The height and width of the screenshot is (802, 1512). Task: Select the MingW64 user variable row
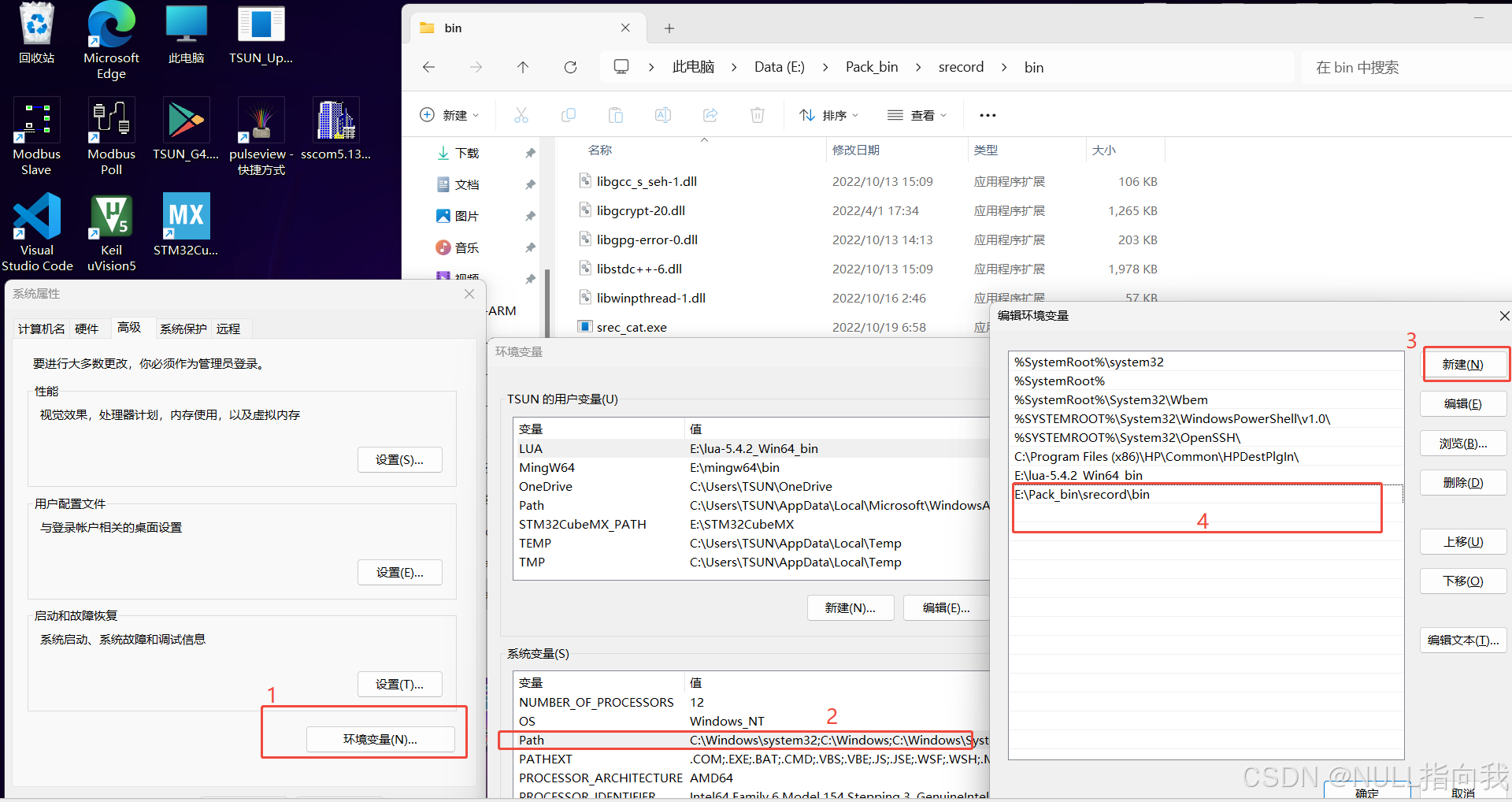tap(752, 467)
